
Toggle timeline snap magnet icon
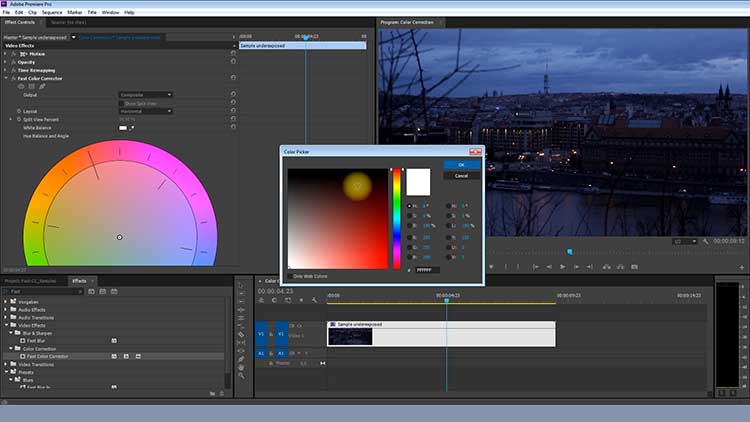(x=274, y=300)
